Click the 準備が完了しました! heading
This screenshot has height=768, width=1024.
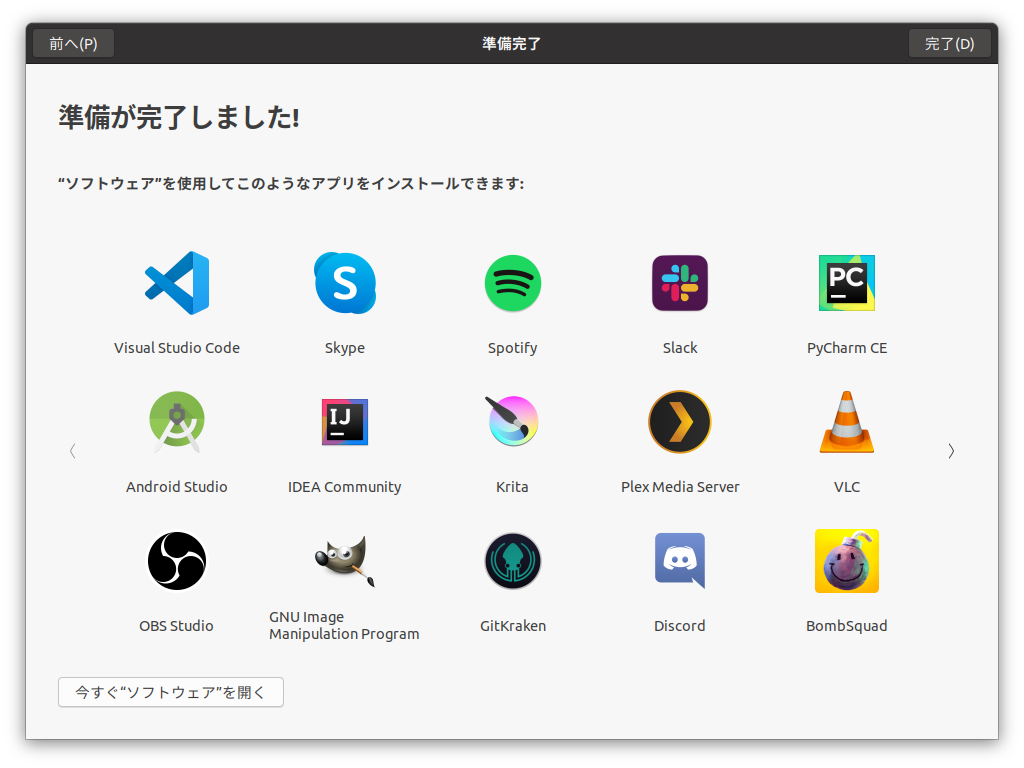tap(179, 118)
